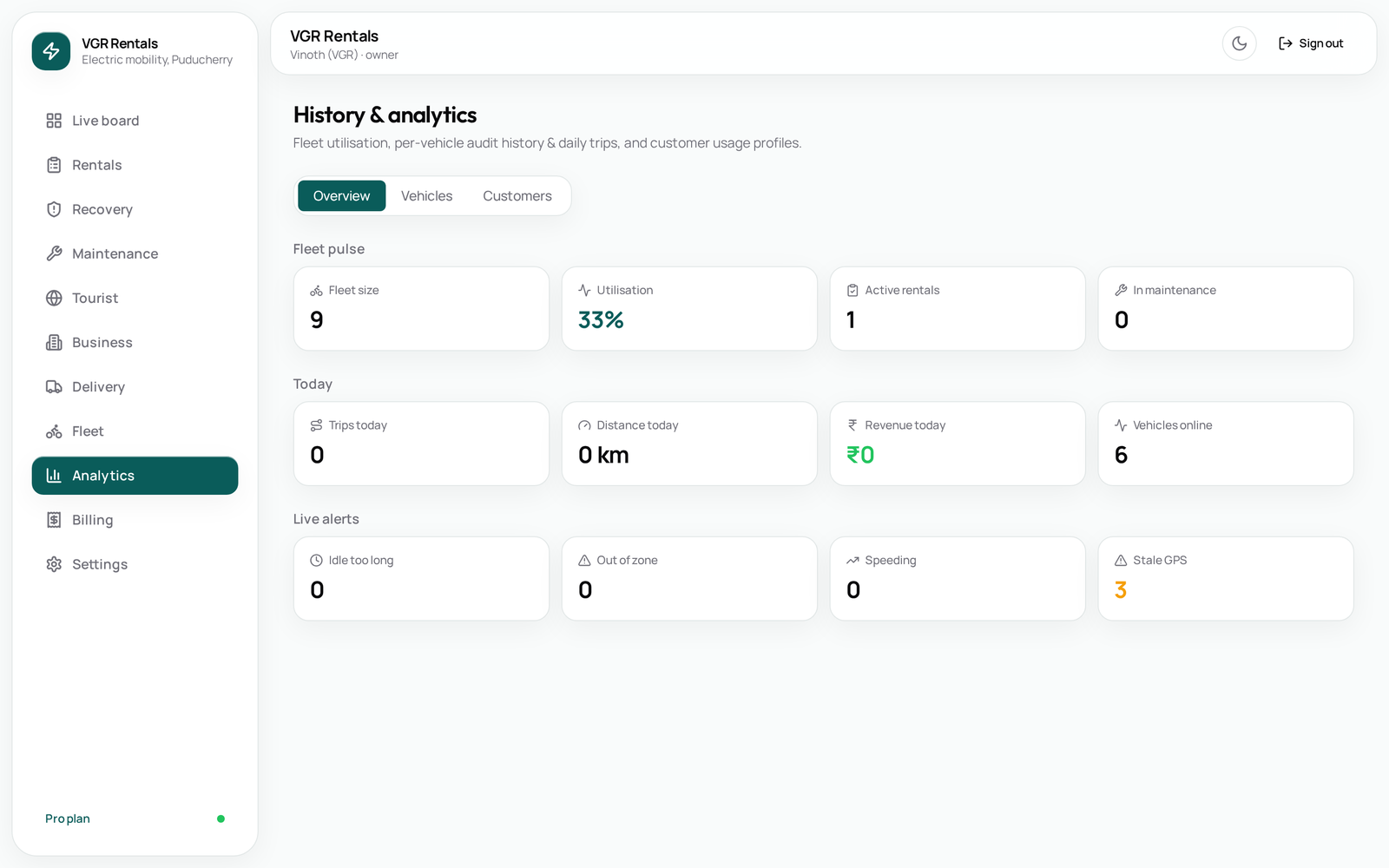This screenshot has height=868, width=1389.
Task: Open Settings gear icon
Action: (54, 564)
